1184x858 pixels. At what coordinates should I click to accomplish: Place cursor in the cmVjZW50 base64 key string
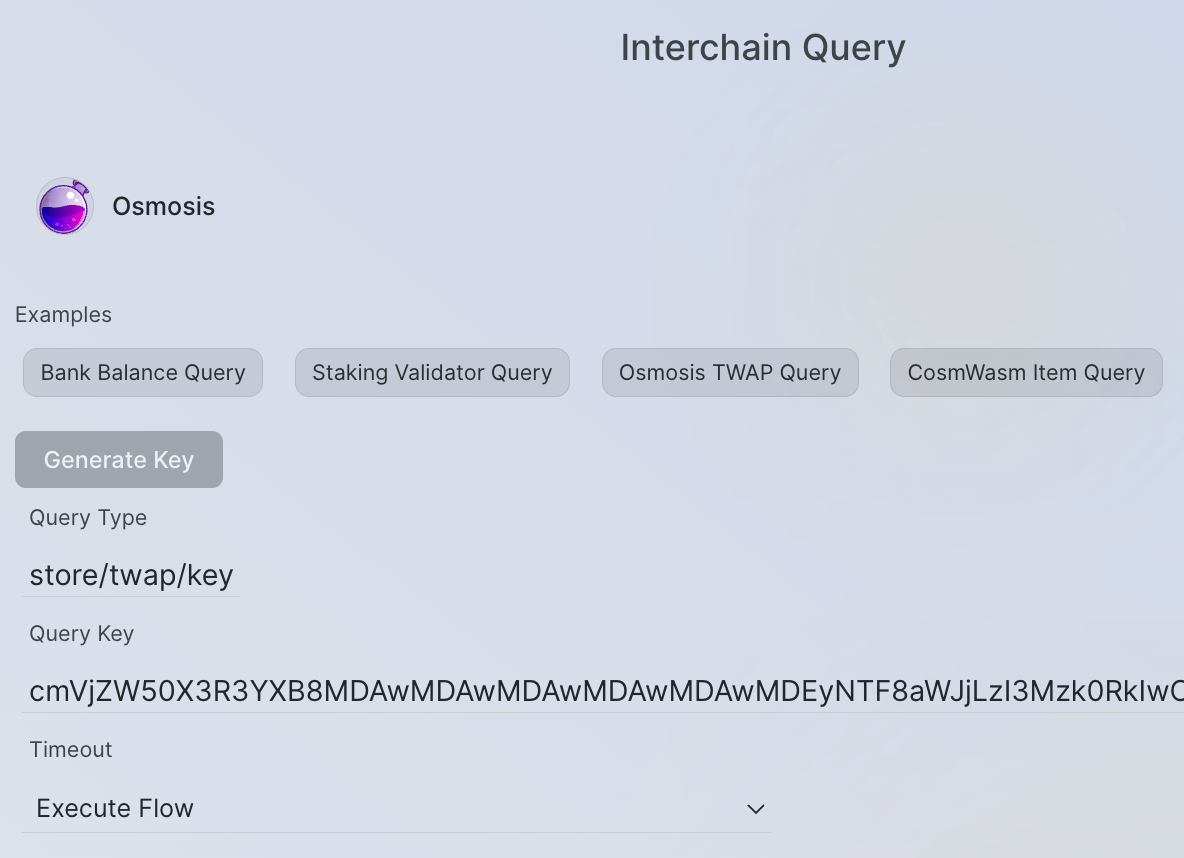click(x=400, y=692)
